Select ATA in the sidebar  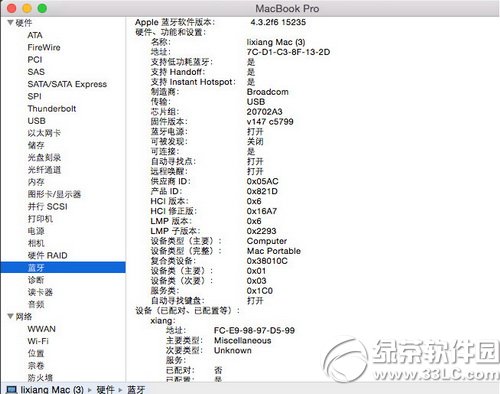[x=35, y=35]
